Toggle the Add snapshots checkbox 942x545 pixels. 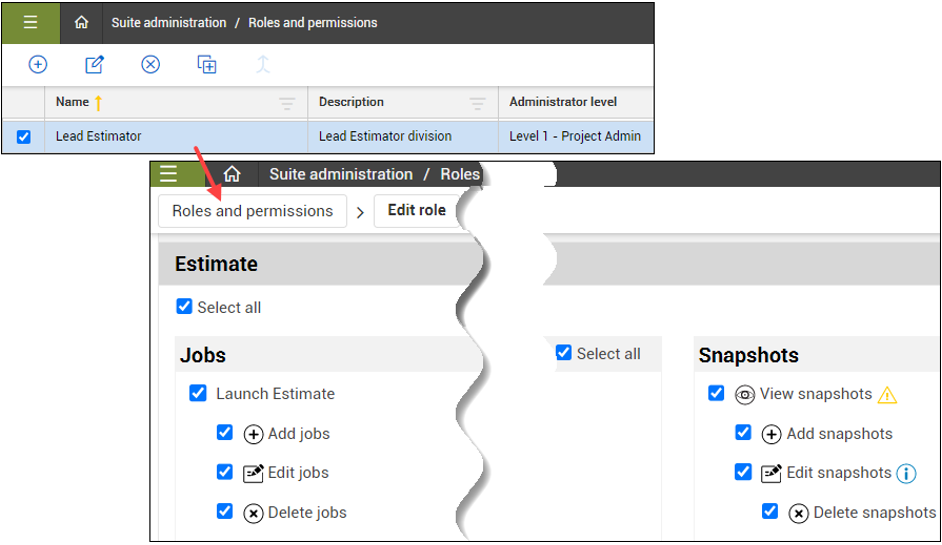coord(743,433)
